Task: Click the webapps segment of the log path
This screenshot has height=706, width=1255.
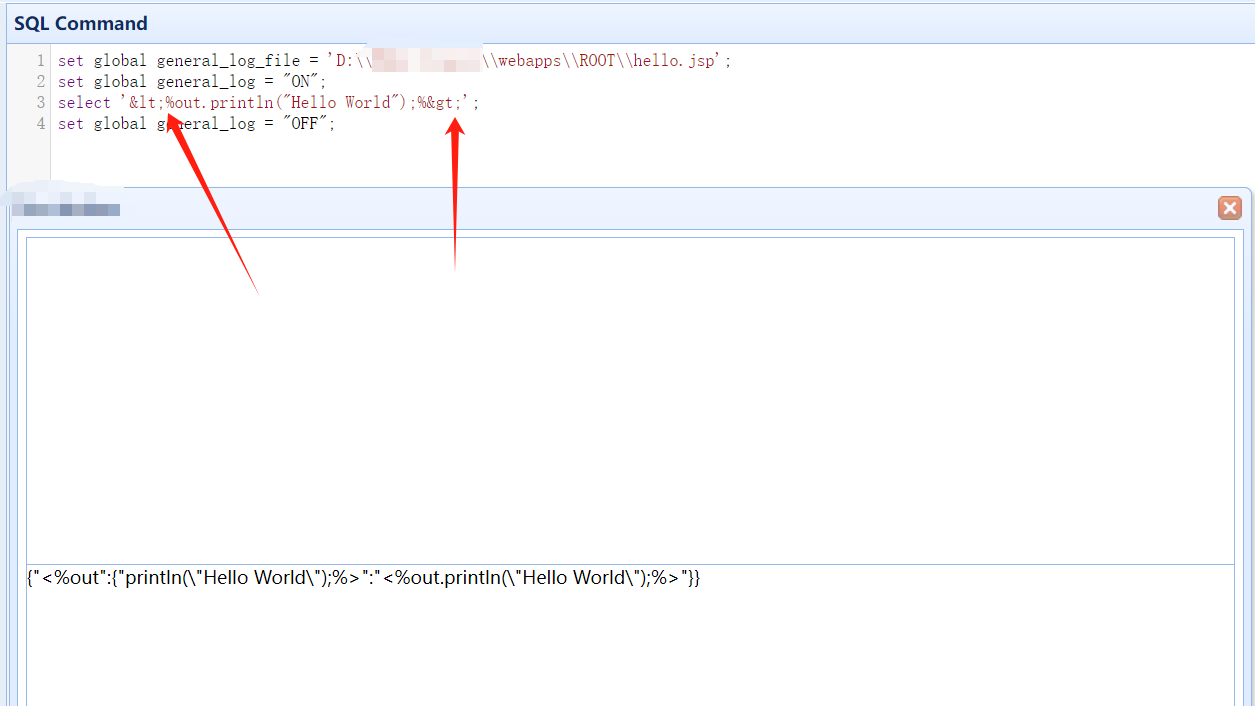Action: [x=529, y=61]
